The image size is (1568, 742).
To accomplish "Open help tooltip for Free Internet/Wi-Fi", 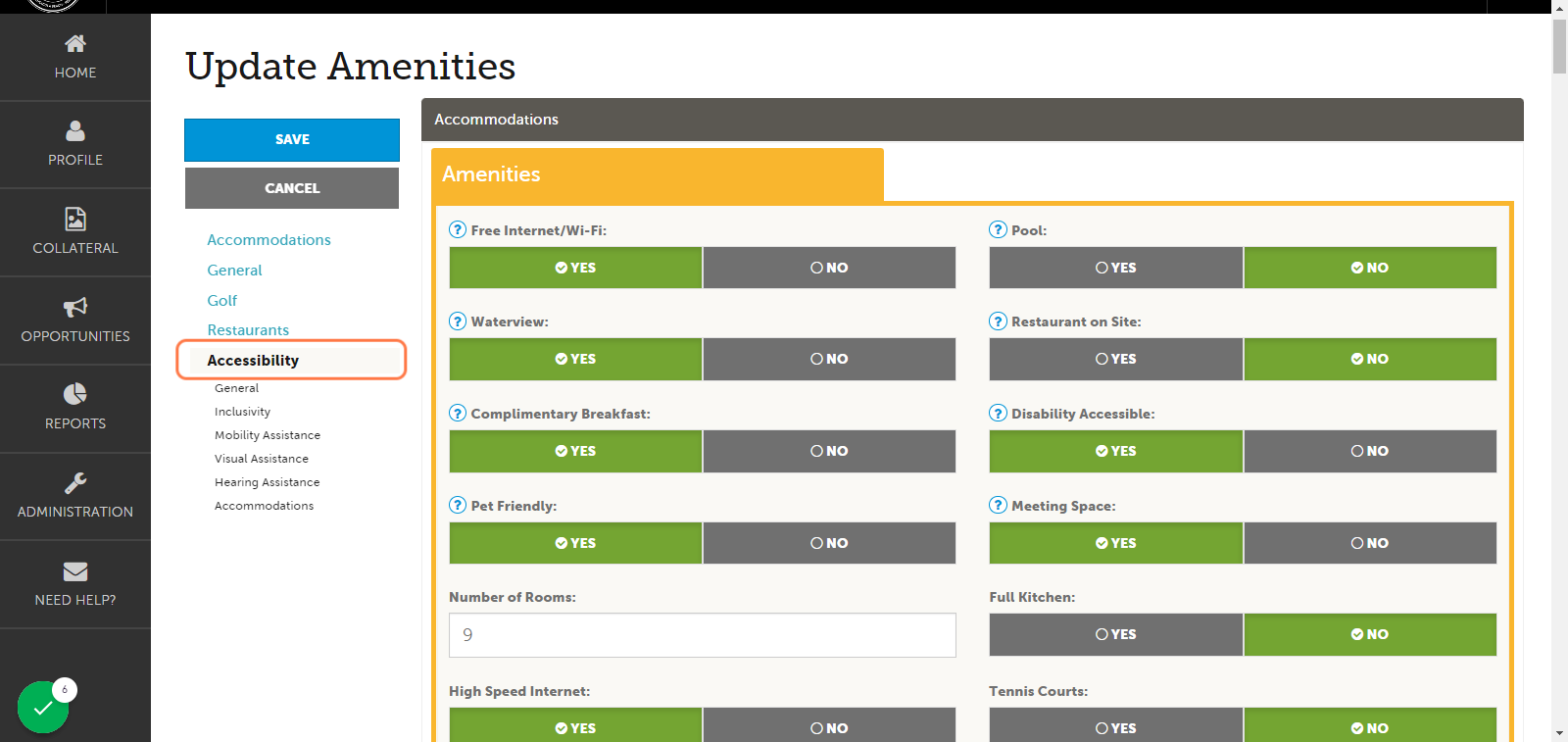I will tap(458, 229).
